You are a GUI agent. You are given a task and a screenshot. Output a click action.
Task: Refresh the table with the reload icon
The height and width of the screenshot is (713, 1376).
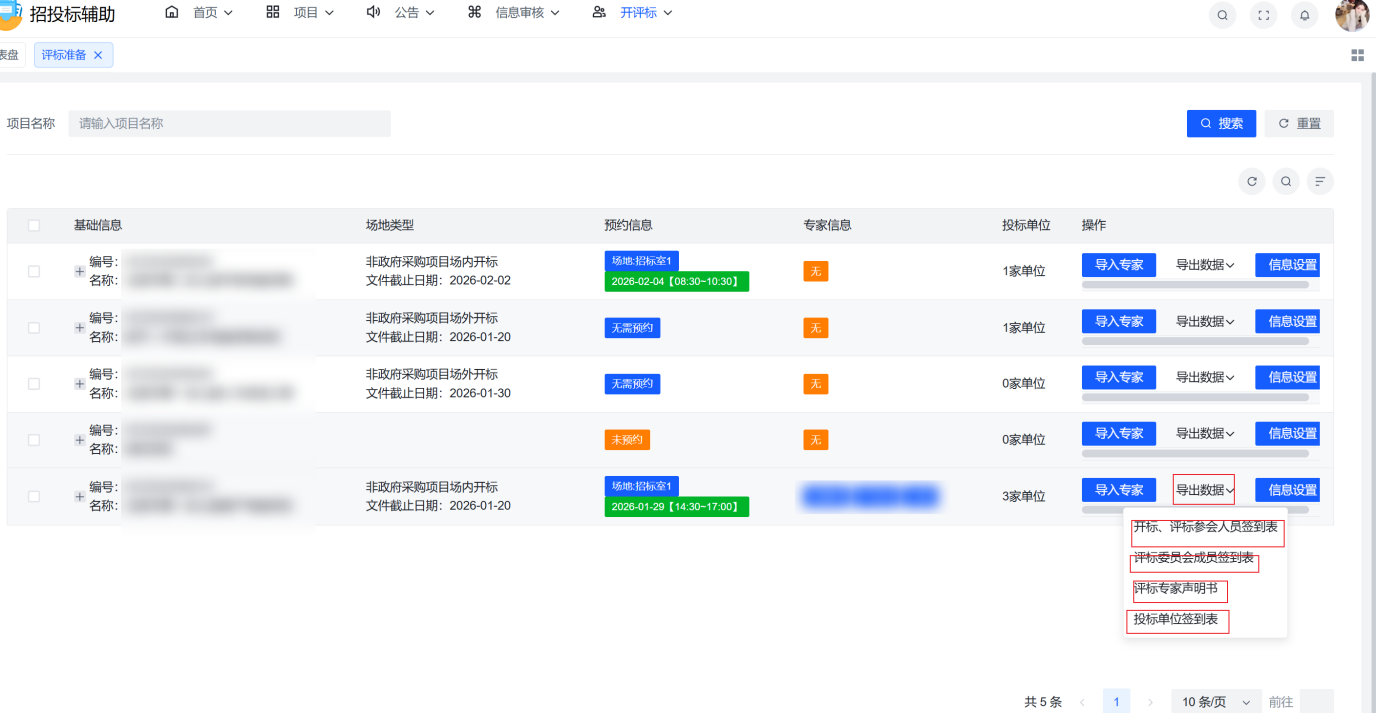pyautogui.click(x=1252, y=181)
